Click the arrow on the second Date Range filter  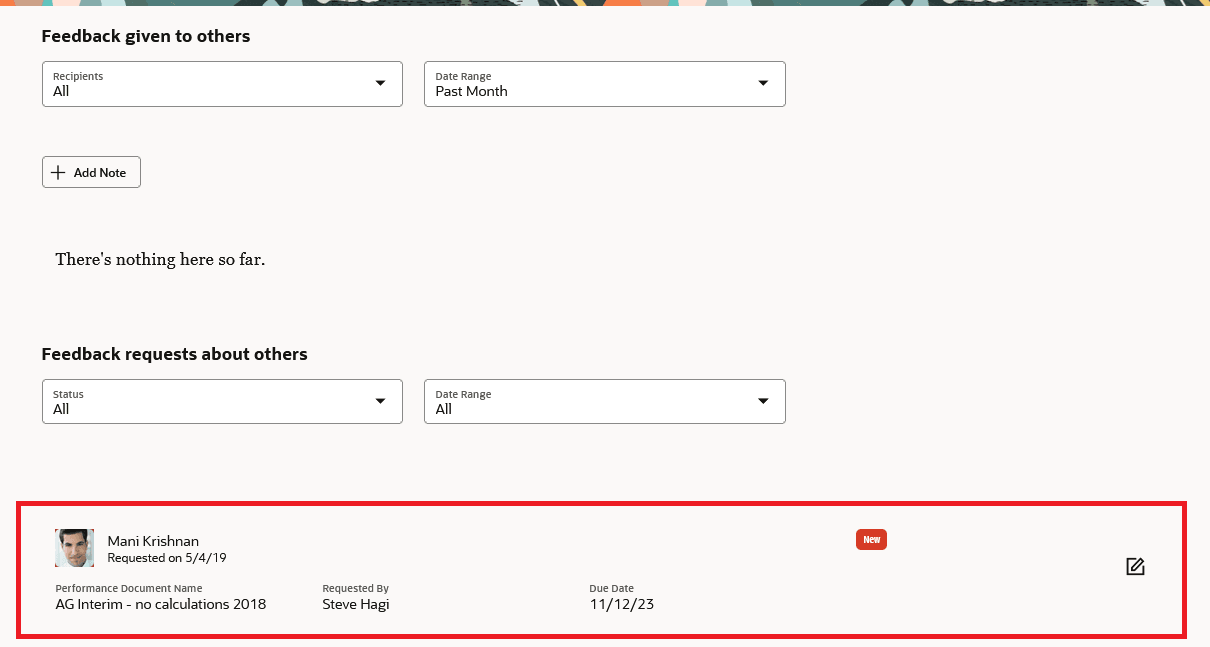763,401
